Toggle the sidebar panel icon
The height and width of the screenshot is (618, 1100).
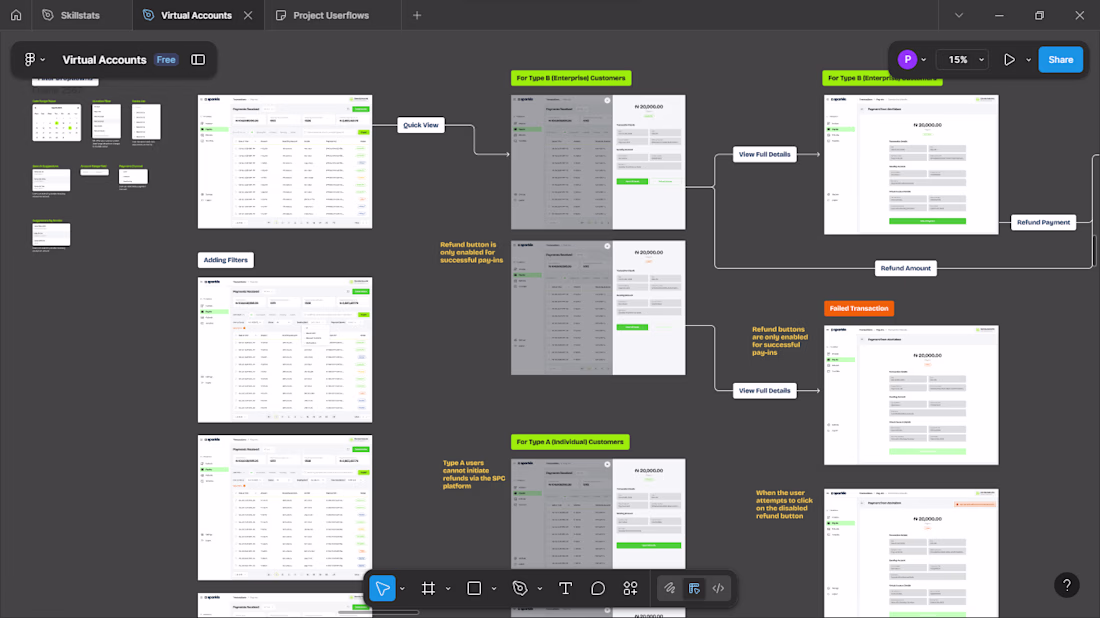click(199, 60)
